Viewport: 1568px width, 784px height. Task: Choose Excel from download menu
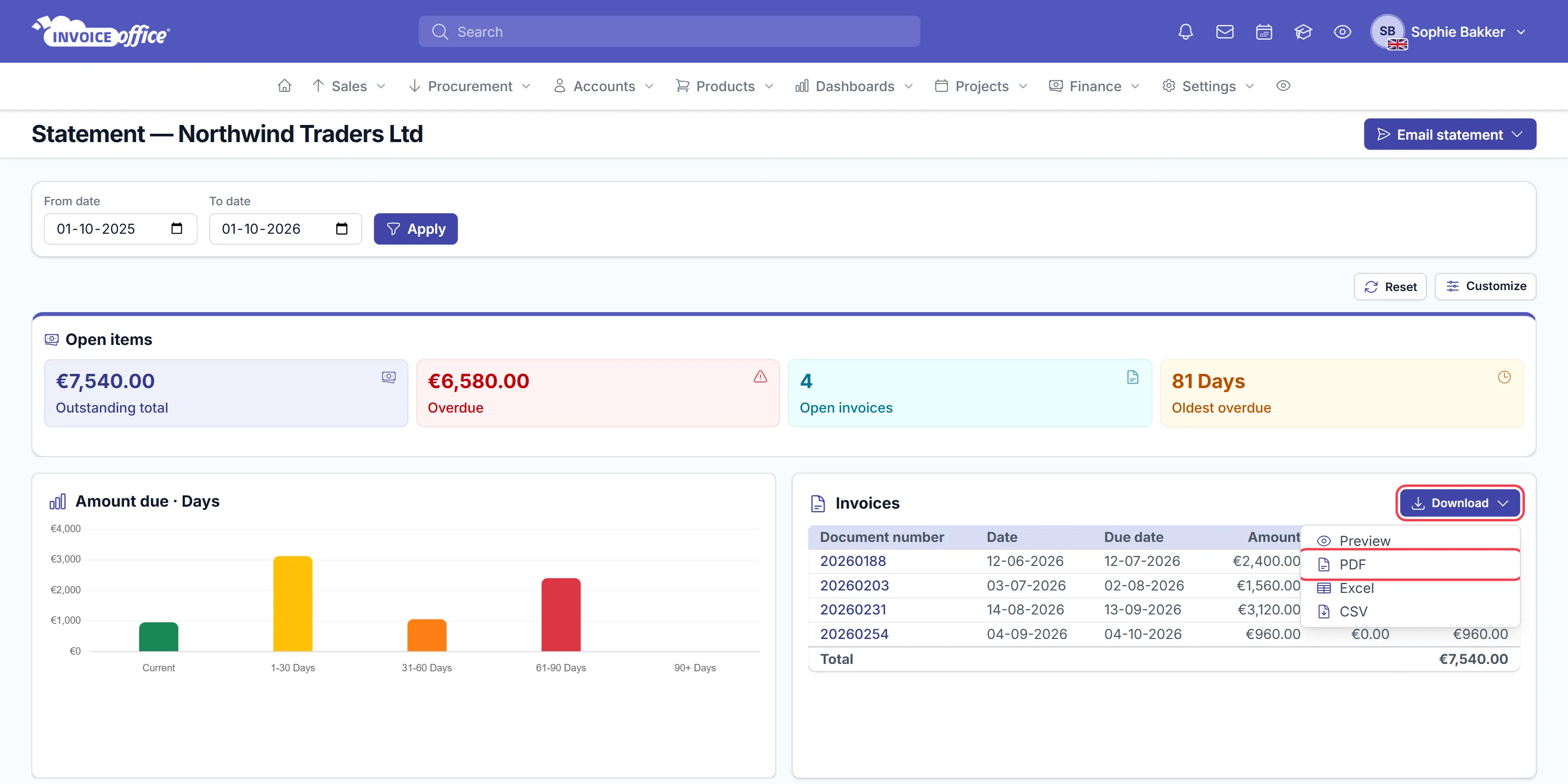tap(1410, 588)
